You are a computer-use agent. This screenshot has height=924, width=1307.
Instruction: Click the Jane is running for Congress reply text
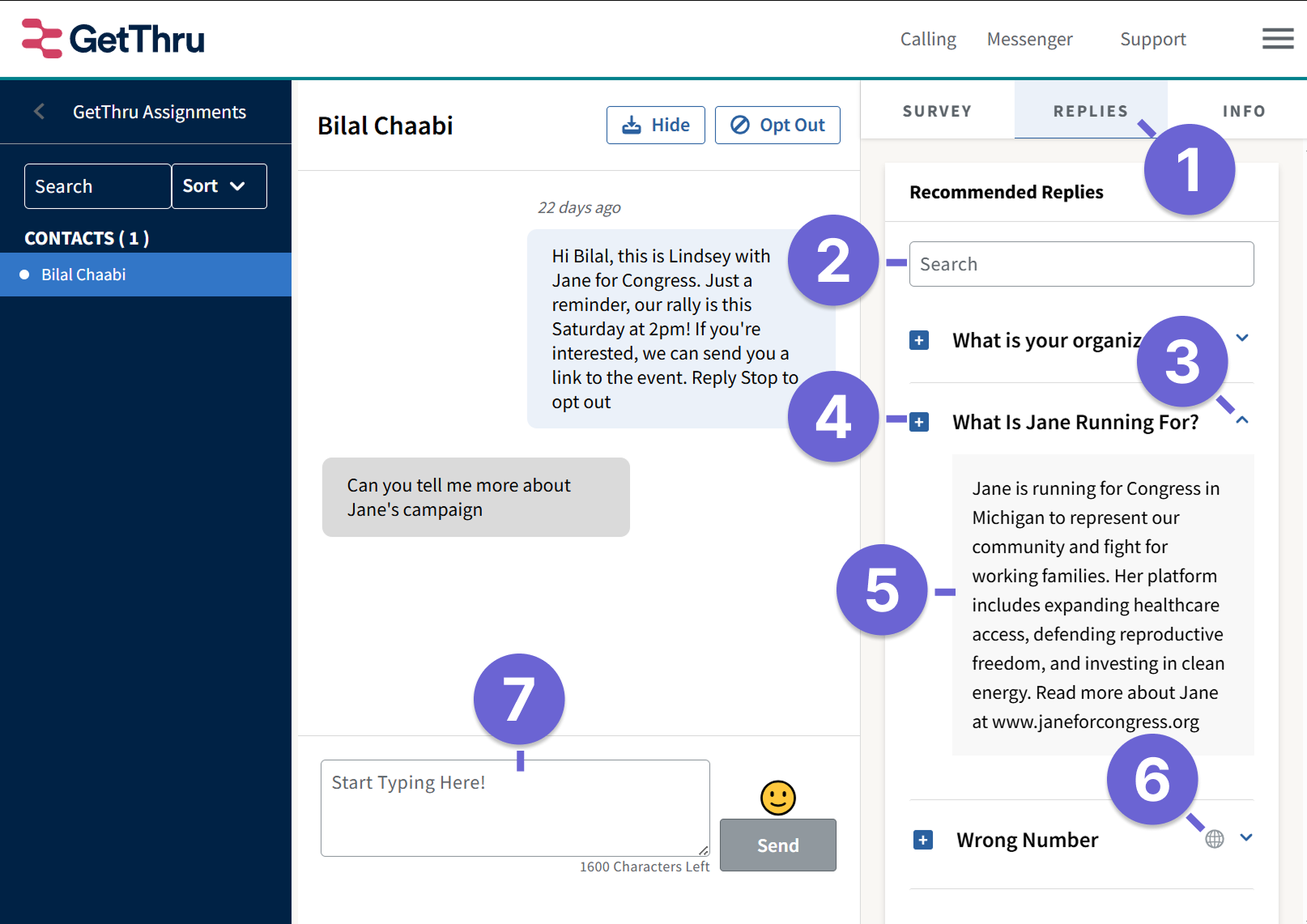[x=1103, y=605]
